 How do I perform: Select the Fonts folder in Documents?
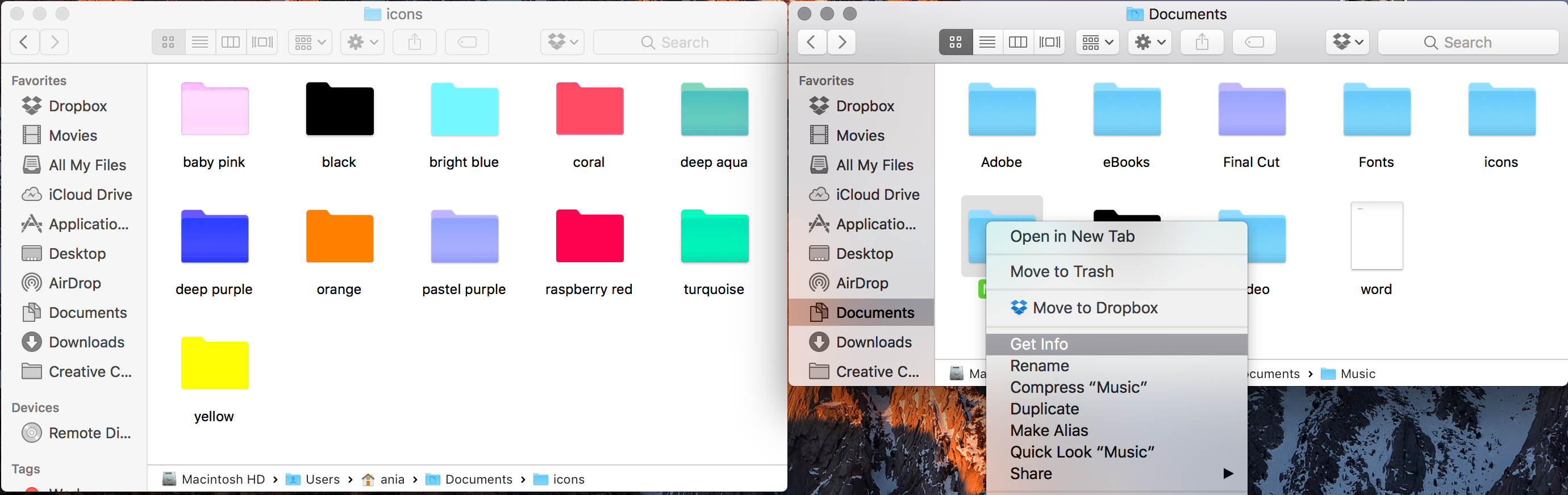[1377, 109]
